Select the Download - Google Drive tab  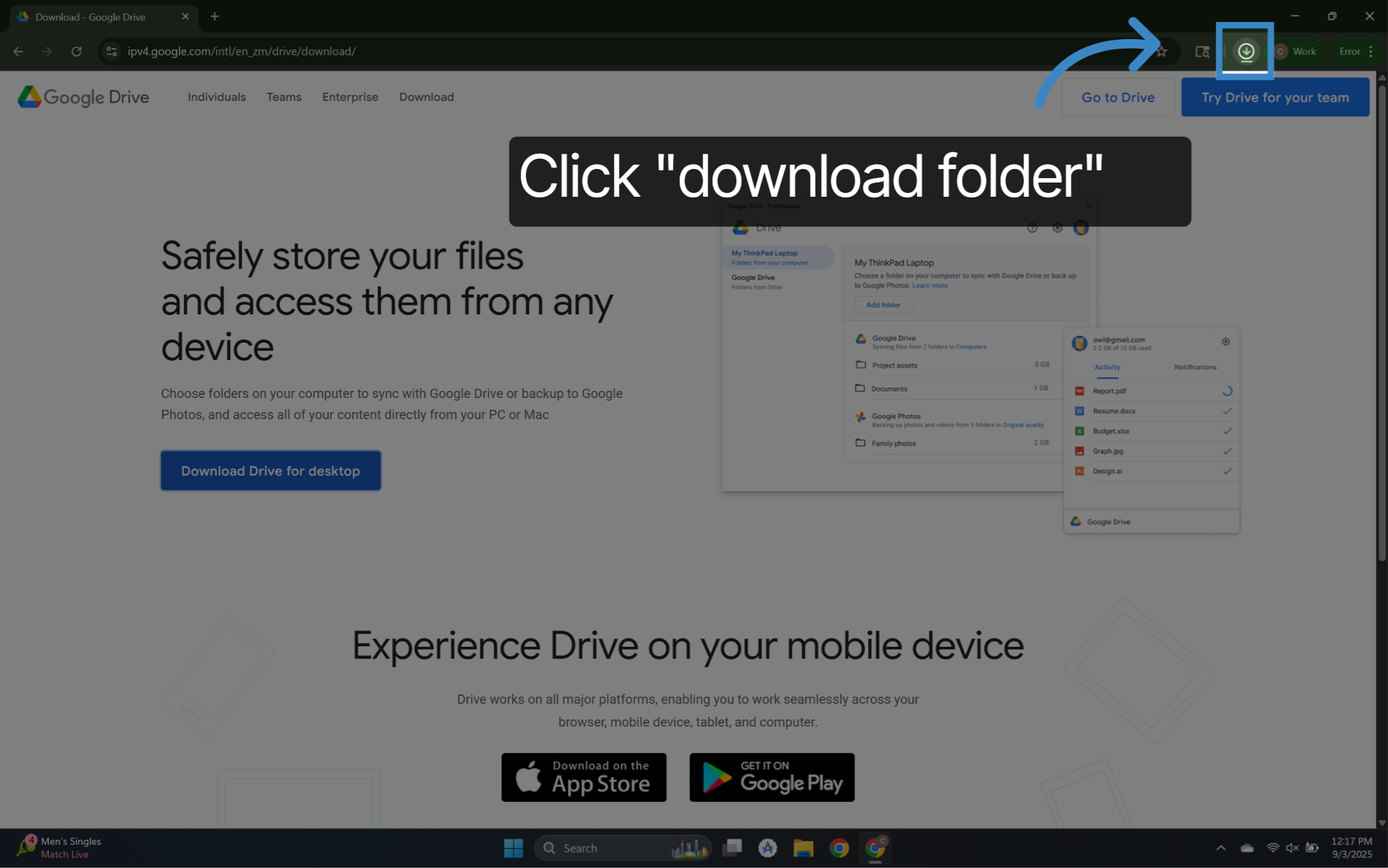click(x=103, y=17)
